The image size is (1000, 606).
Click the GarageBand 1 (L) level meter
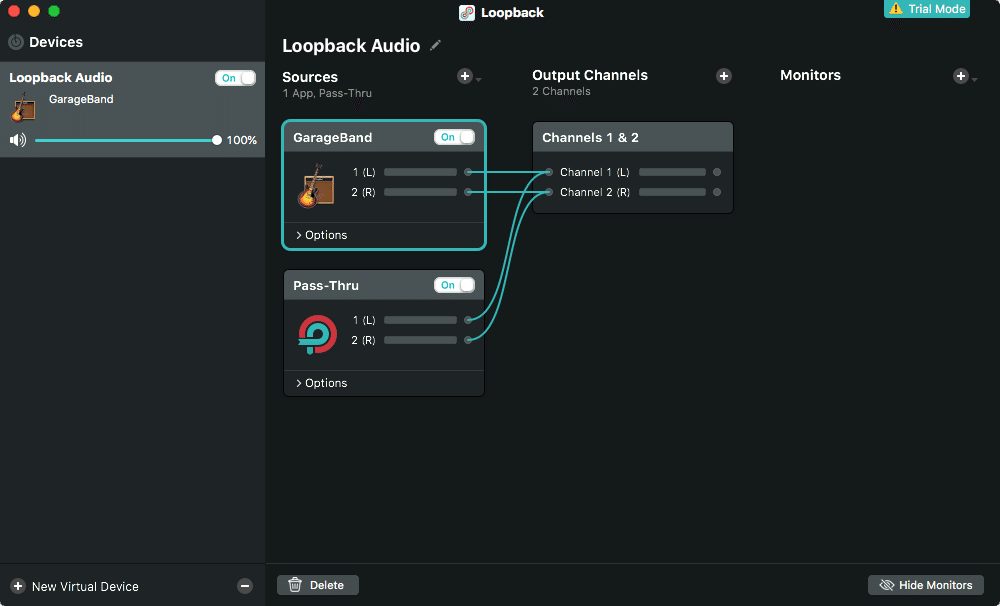pos(420,172)
